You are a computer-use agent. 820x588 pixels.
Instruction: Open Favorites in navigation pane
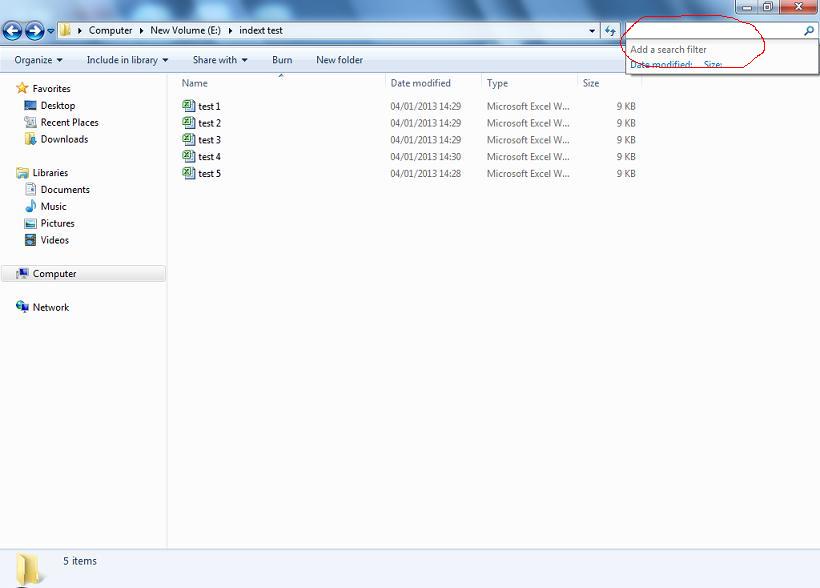pos(51,88)
